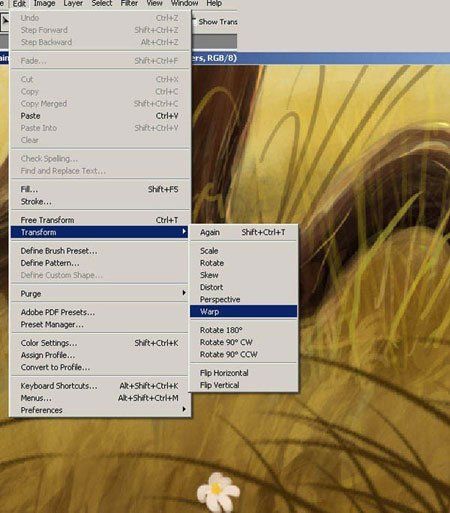Open Keyboard Shortcuts...

click(99, 386)
